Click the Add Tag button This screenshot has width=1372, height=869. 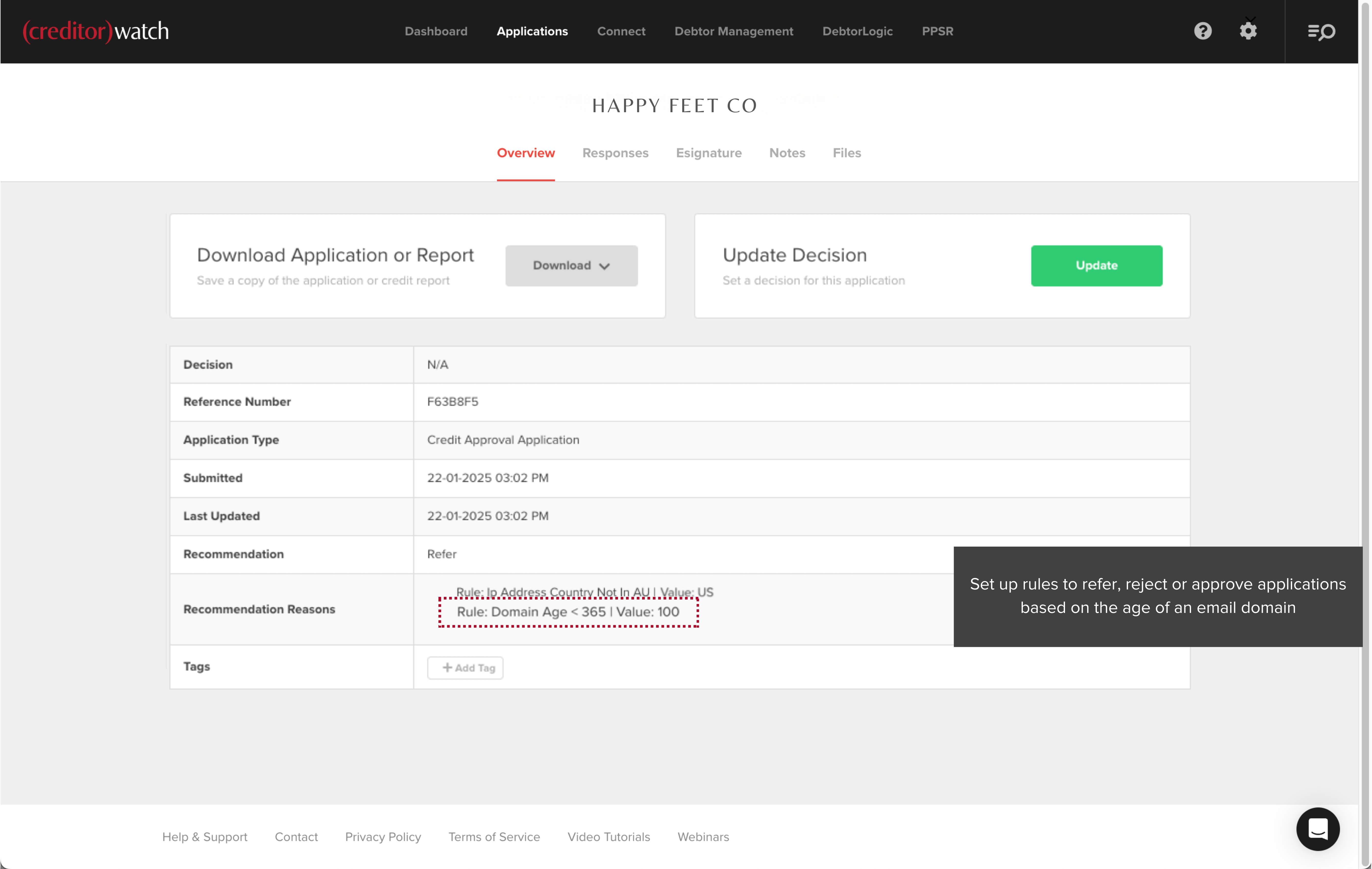tap(465, 668)
